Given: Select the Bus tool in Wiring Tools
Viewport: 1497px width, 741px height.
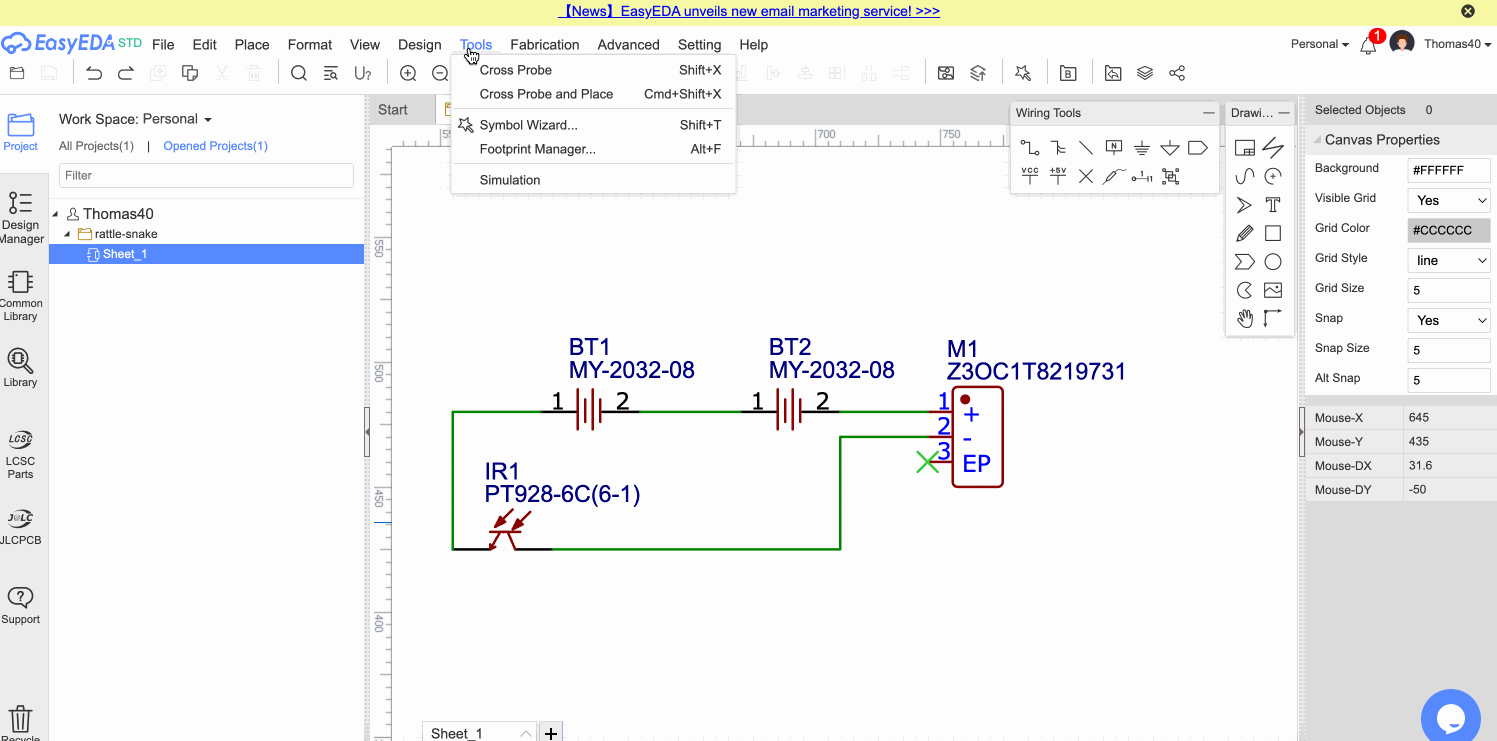Looking at the screenshot, I should [x=1057, y=148].
